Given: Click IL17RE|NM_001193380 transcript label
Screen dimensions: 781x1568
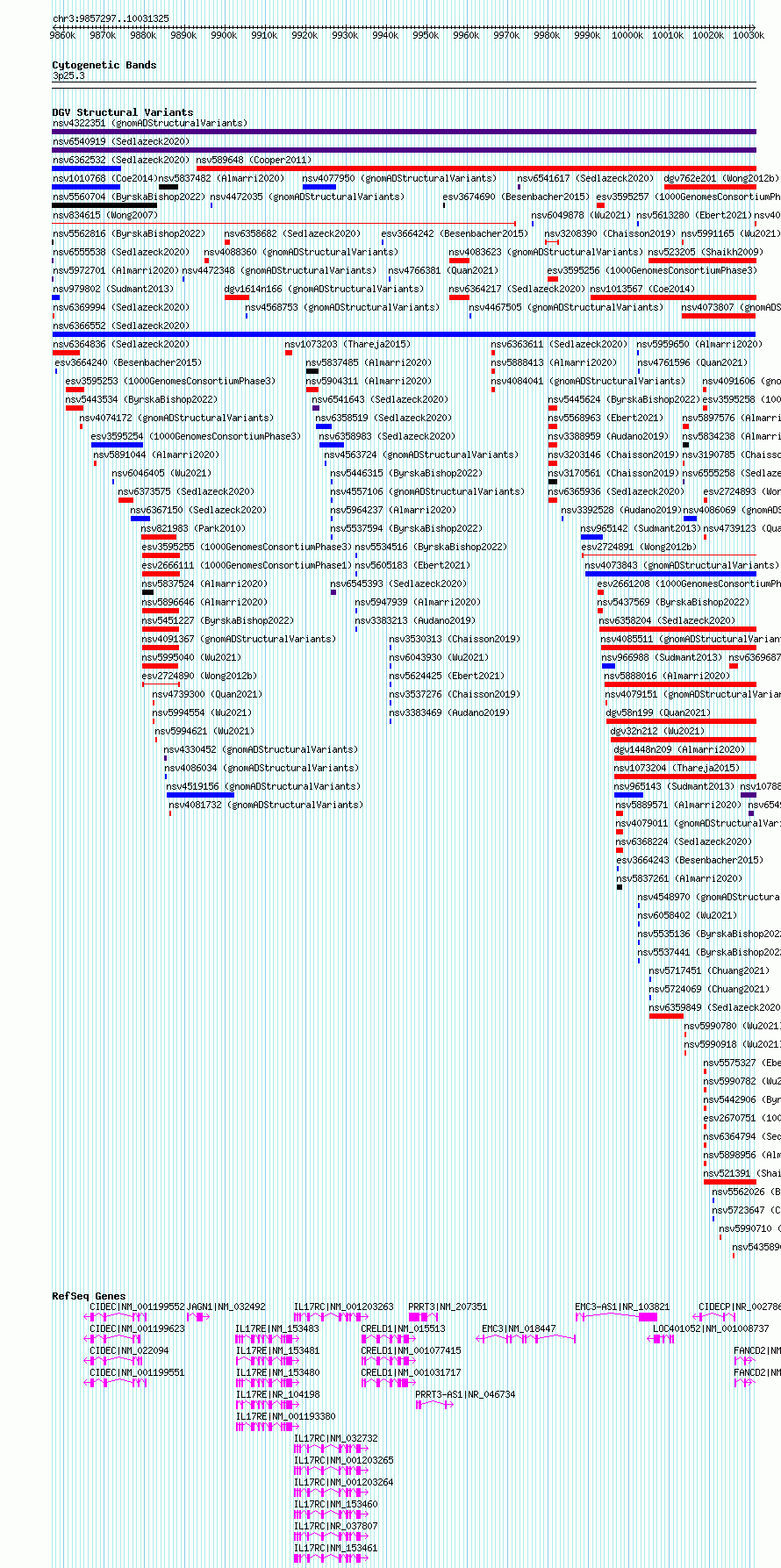Looking at the screenshot, I should (285, 1416).
